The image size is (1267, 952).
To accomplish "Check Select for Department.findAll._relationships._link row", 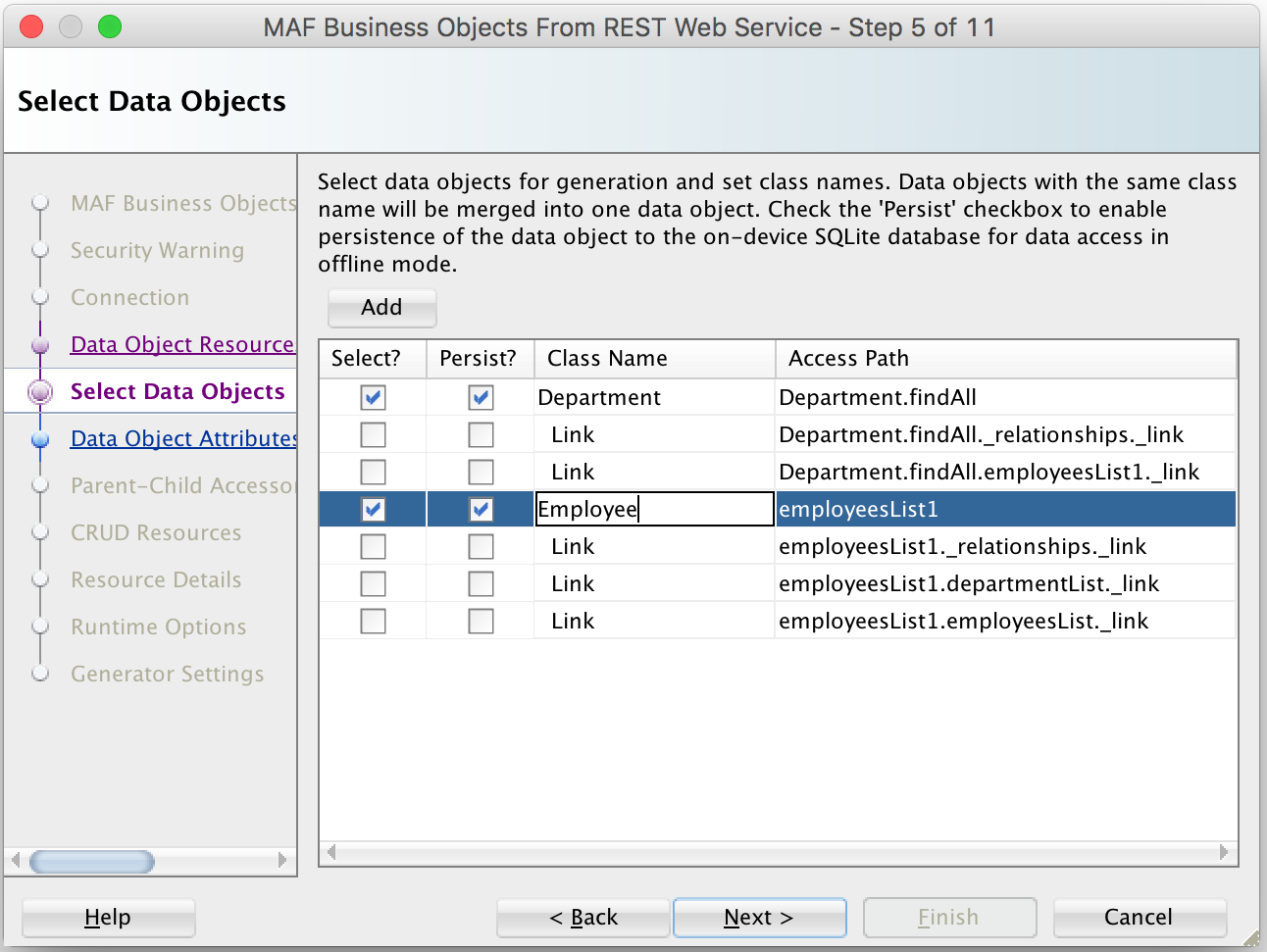I will [374, 434].
